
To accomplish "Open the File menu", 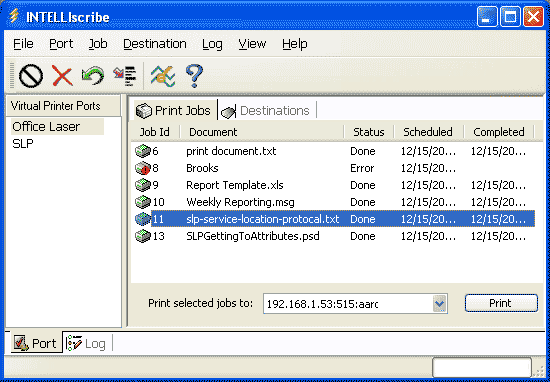I will tap(23, 44).
